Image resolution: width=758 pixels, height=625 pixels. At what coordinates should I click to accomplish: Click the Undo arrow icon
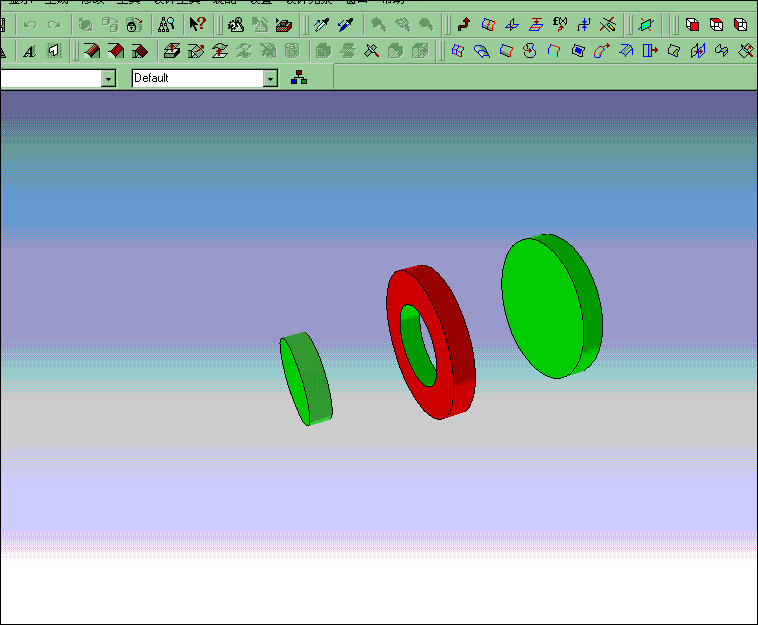coord(30,25)
